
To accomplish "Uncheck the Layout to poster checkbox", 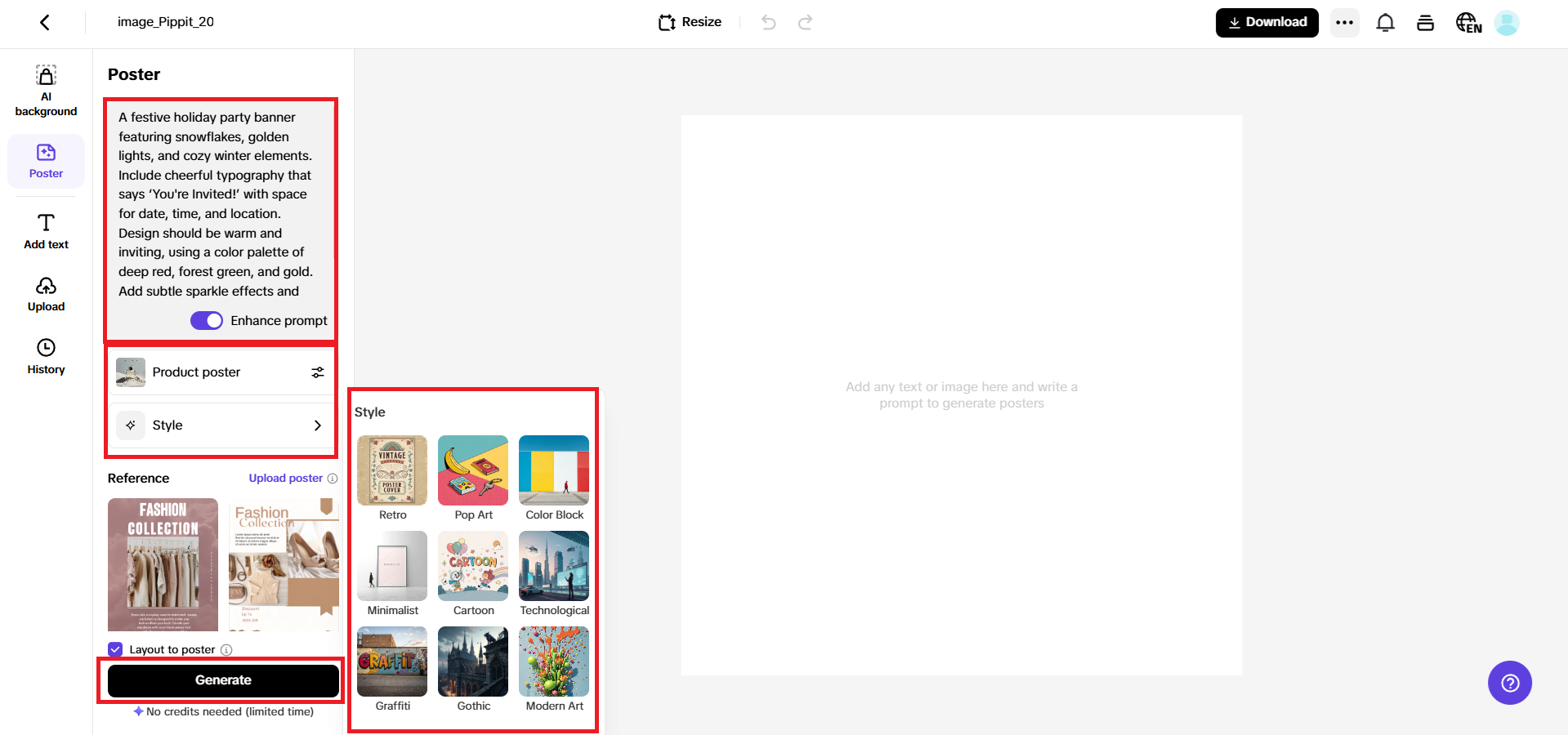I will pos(115,649).
